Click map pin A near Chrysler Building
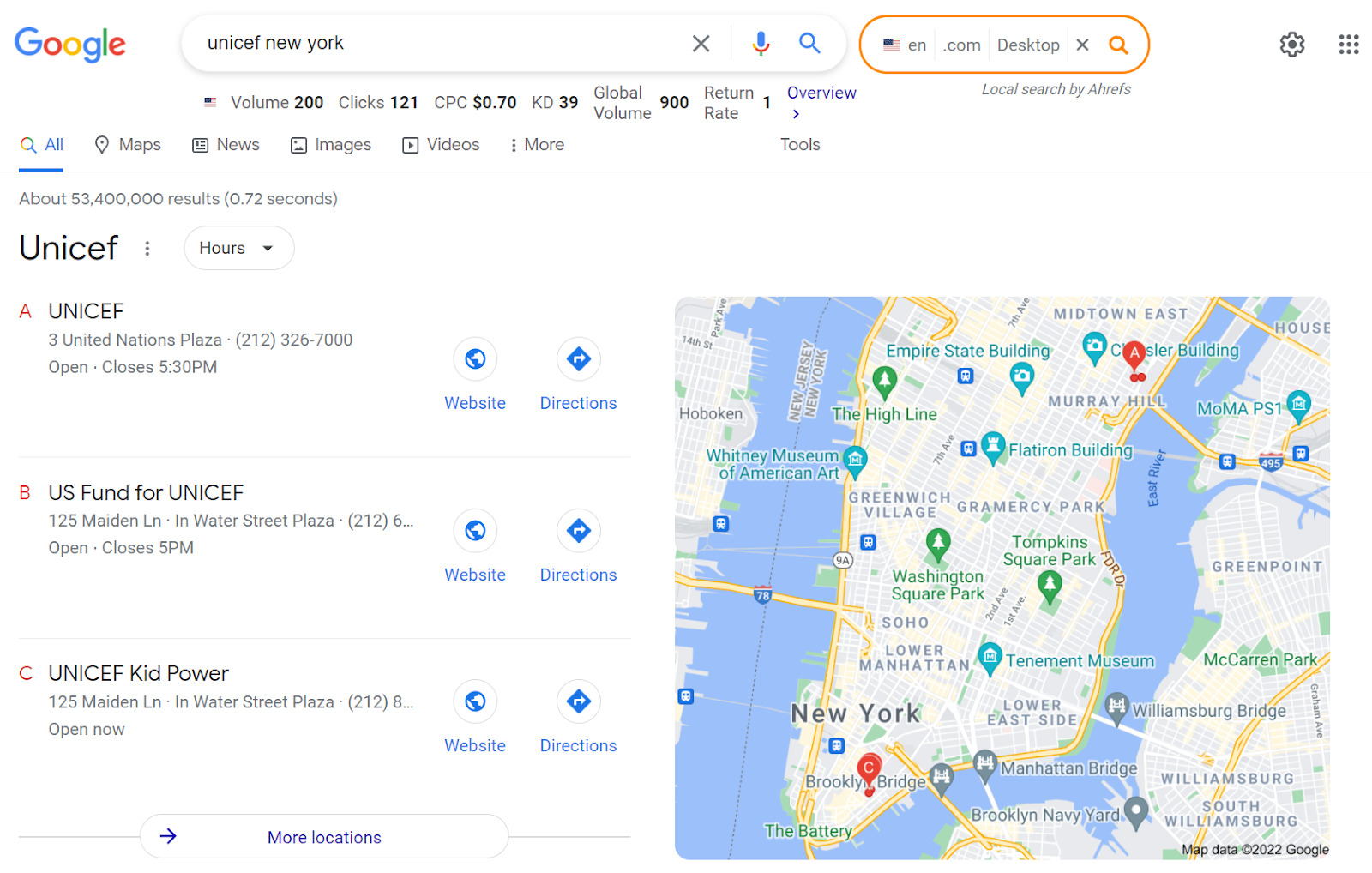Image resolution: width=1372 pixels, height=873 pixels. pos(1135,355)
